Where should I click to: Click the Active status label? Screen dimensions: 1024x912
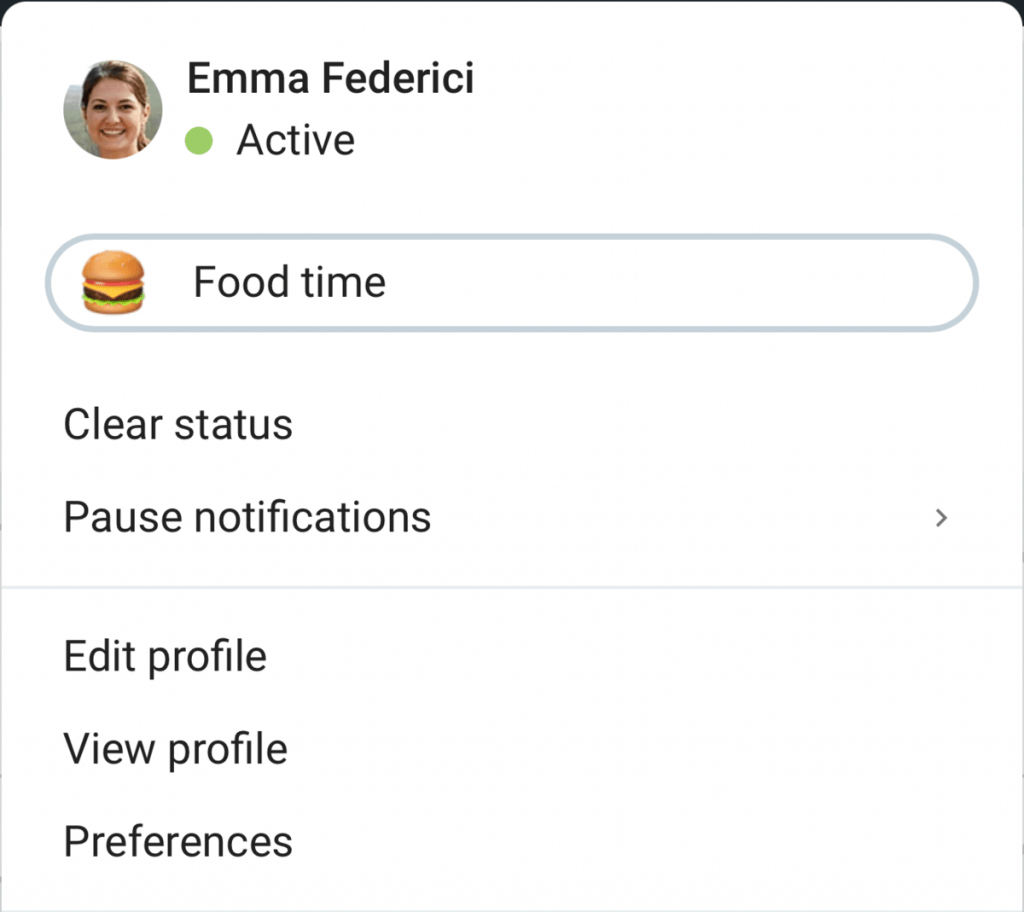click(x=296, y=140)
